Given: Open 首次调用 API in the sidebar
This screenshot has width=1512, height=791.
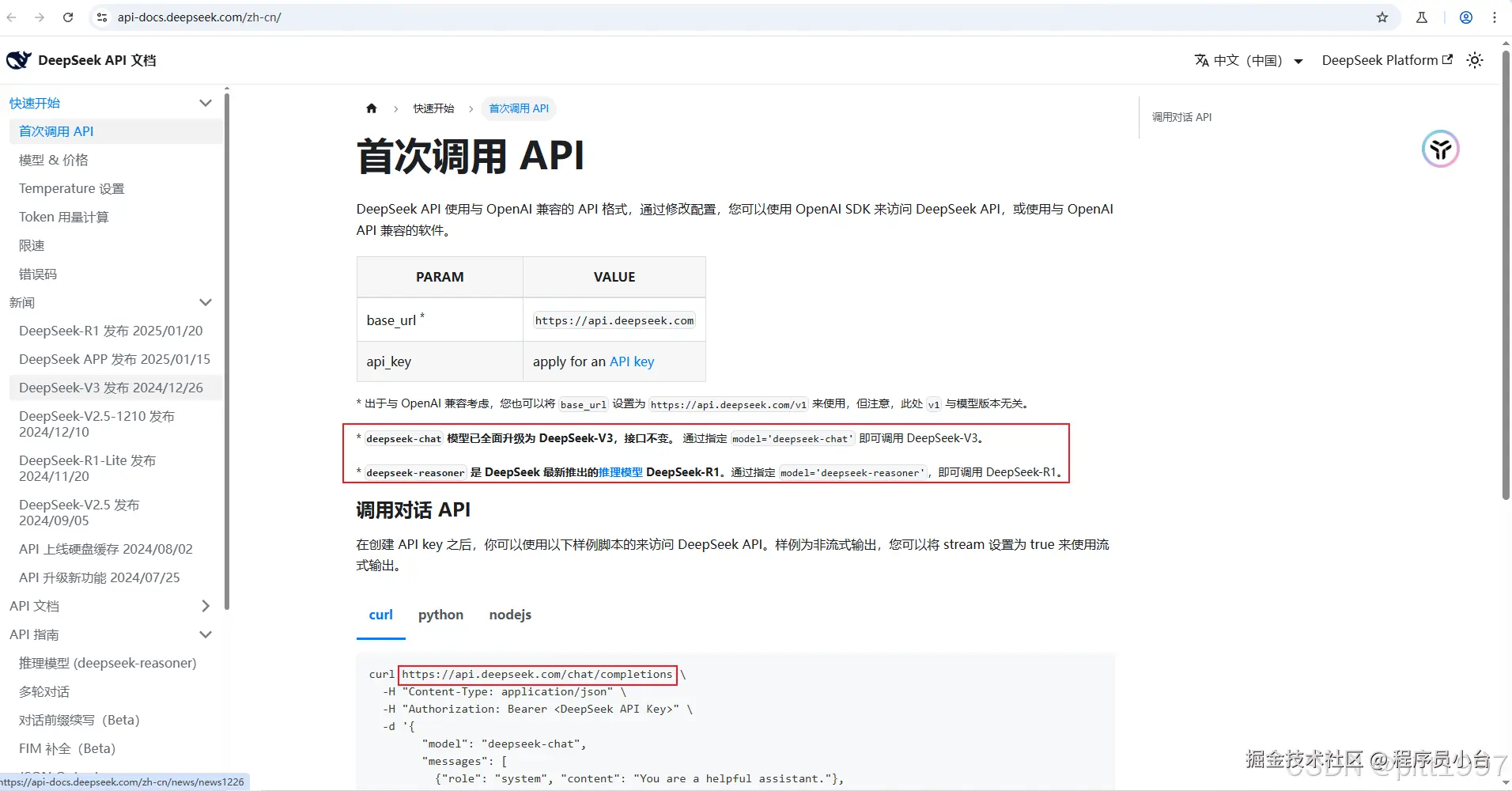Looking at the screenshot, I should (x=116, y=131).
